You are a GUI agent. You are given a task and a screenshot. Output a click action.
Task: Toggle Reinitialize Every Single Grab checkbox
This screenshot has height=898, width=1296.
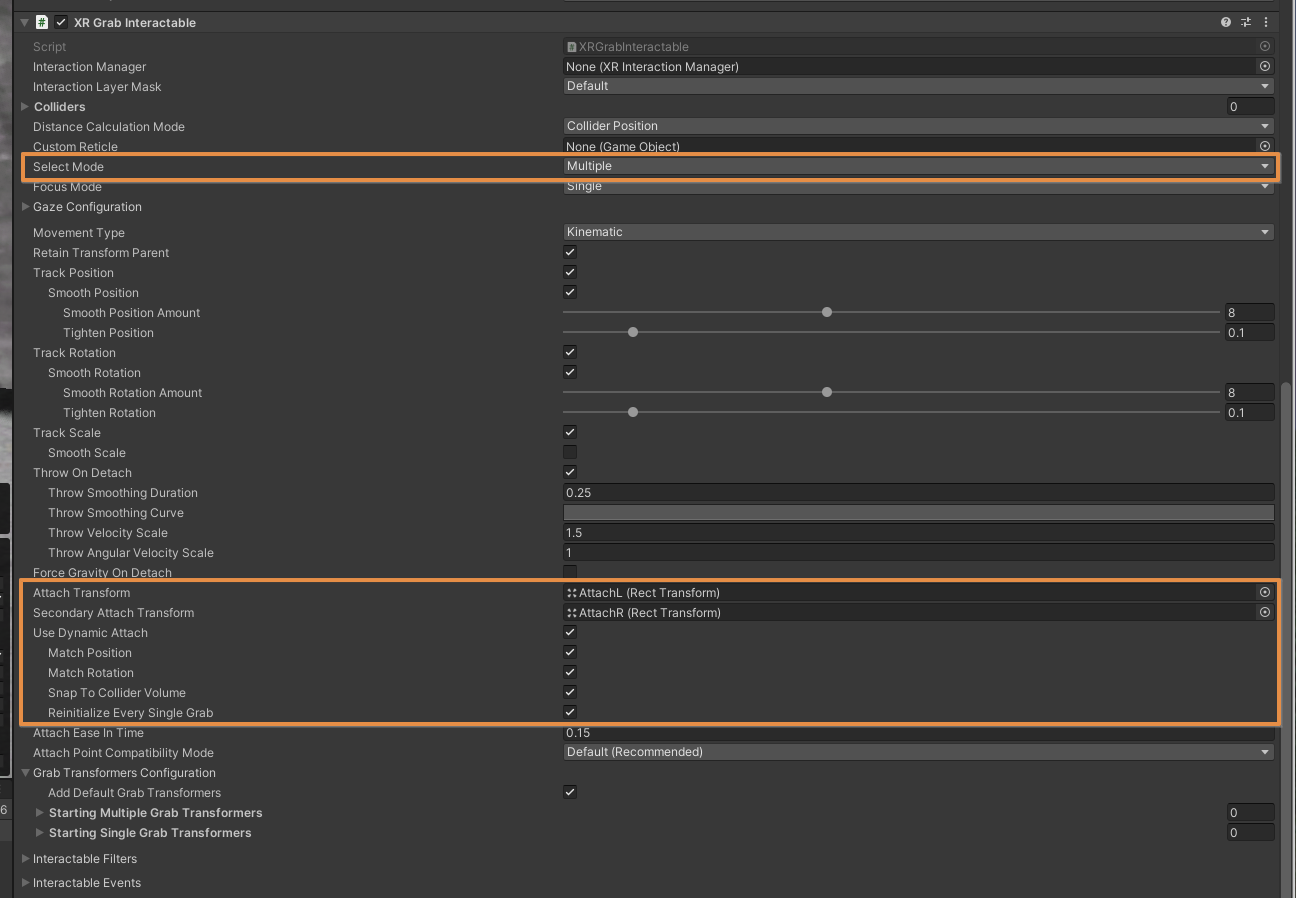tap(570, 712)
